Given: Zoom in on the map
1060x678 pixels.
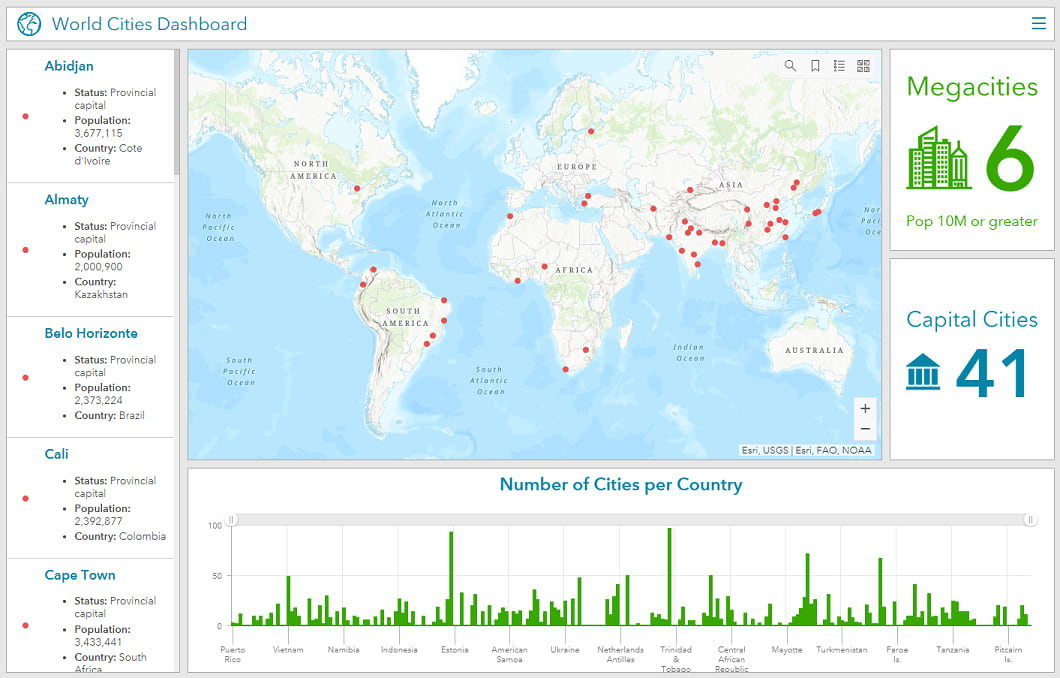Looking at the screenshot, I should click(865, 408).
